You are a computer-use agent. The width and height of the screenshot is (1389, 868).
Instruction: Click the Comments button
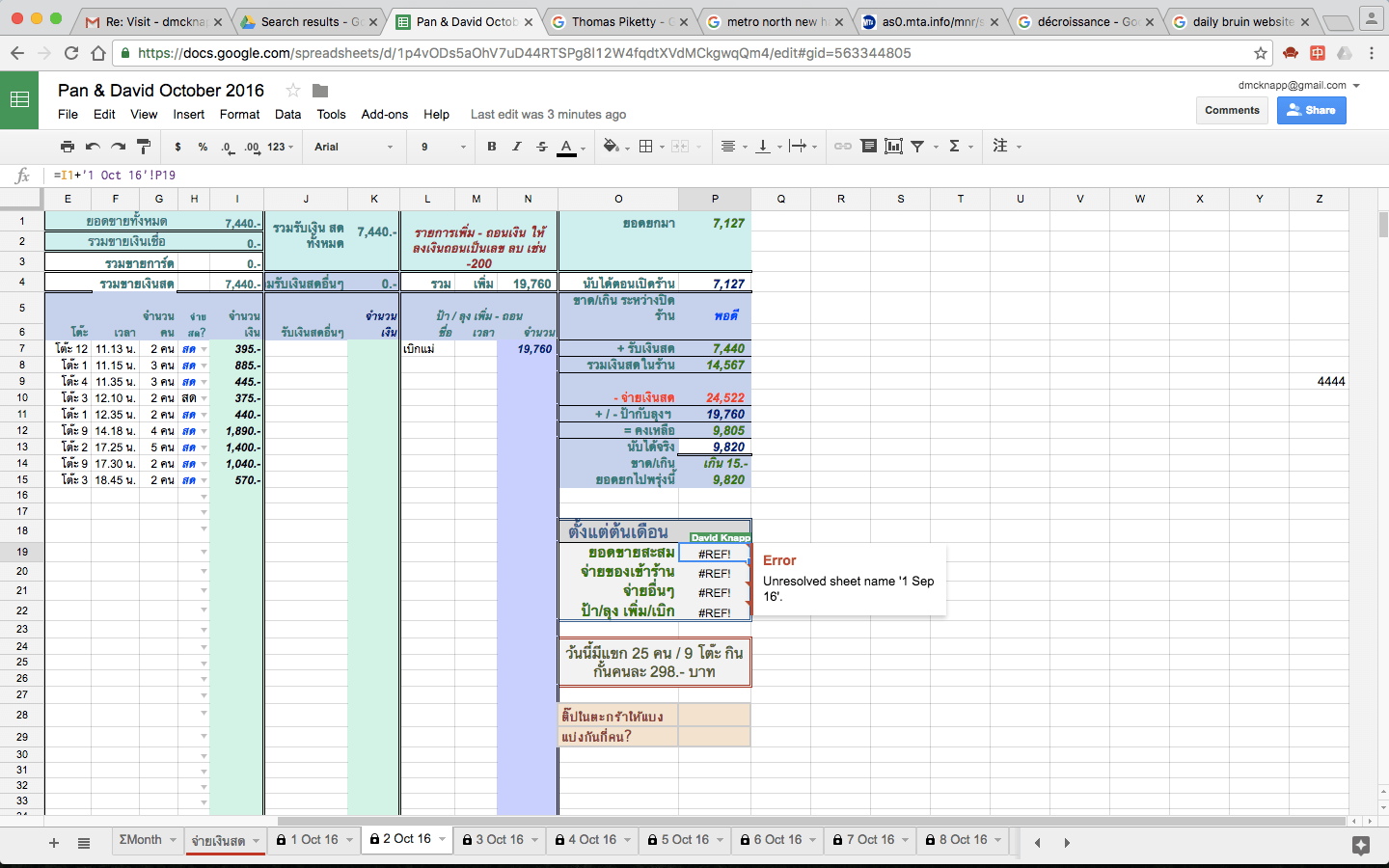point(1232,110)
